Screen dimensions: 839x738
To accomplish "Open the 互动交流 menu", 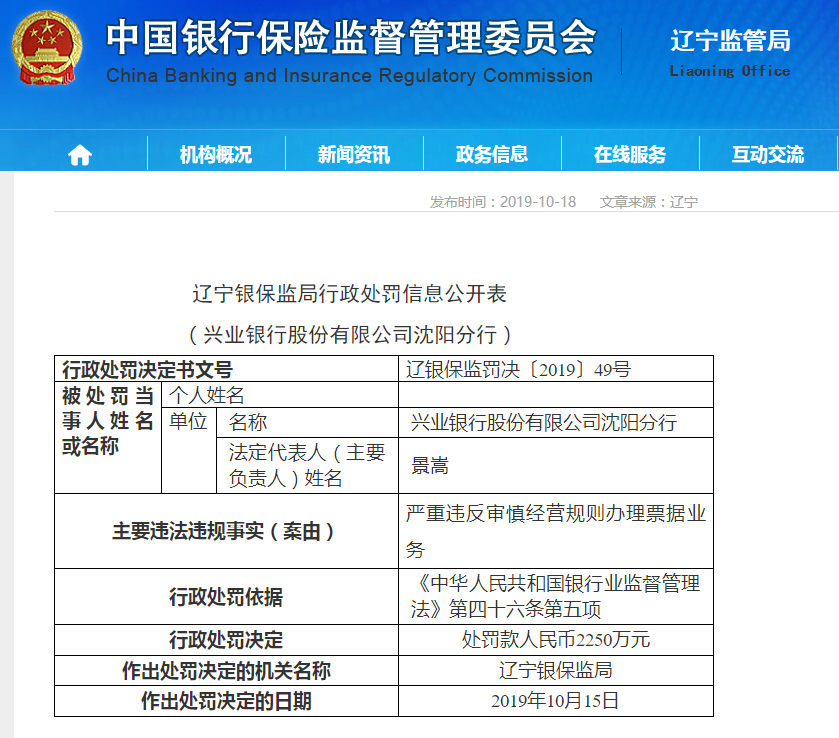I will (768, 155).
